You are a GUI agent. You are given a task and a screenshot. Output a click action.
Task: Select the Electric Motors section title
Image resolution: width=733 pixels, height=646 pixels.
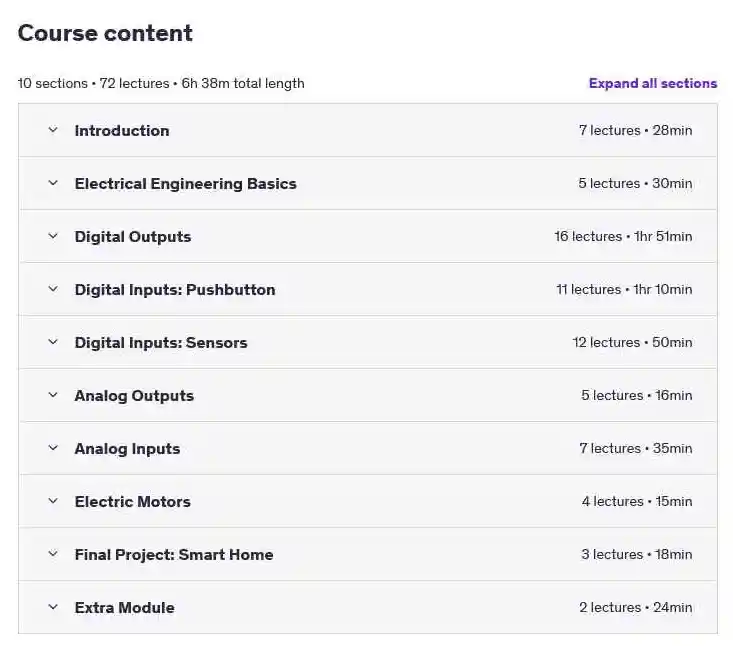(133, 502)
